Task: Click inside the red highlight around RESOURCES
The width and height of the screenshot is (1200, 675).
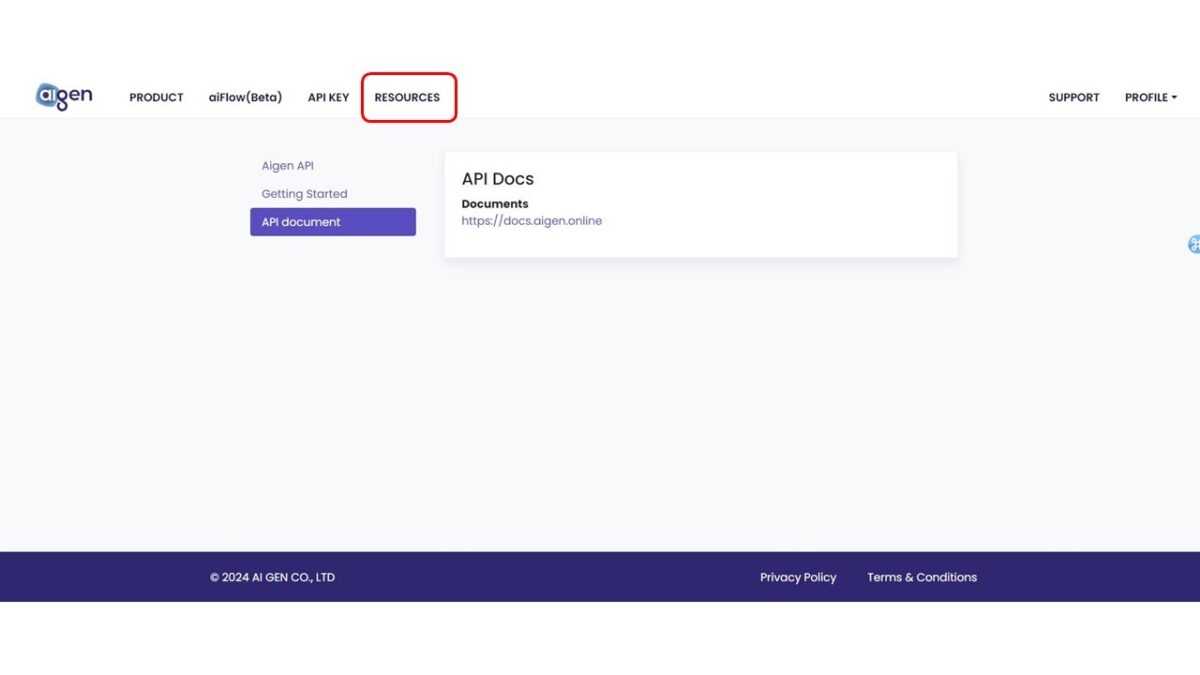Action: 407,97
